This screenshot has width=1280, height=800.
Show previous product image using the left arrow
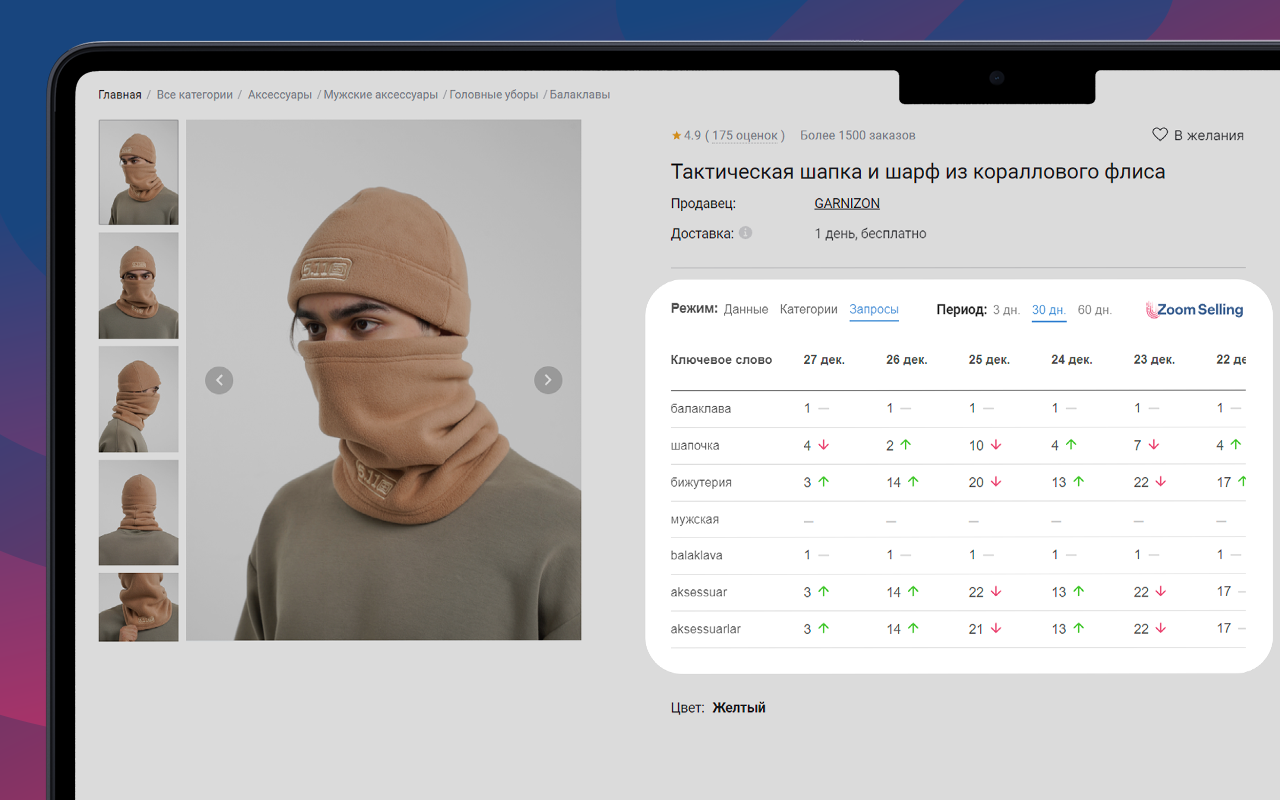click(x=219, y=380)
